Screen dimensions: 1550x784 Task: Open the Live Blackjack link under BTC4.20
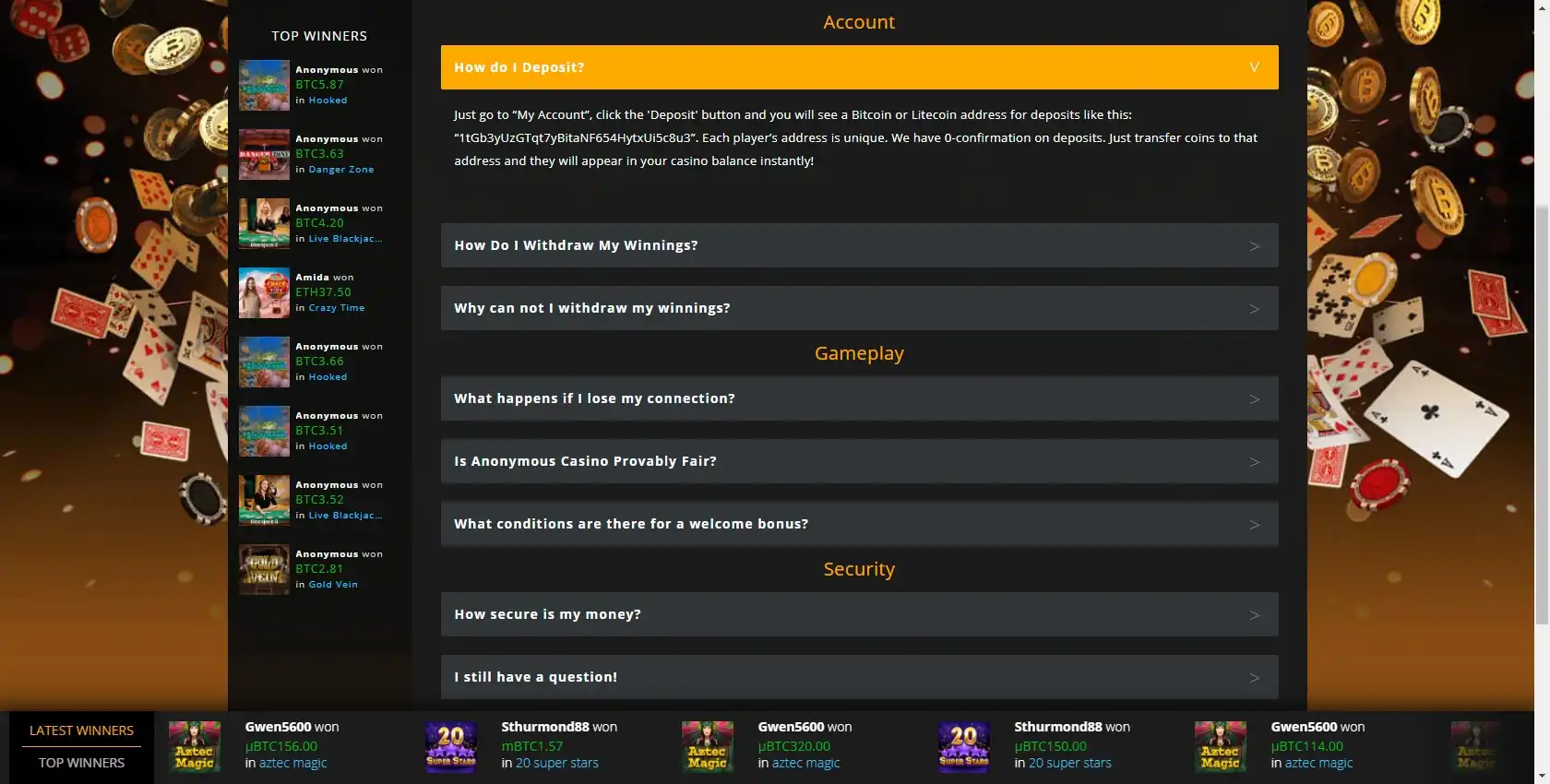(344, 239)
